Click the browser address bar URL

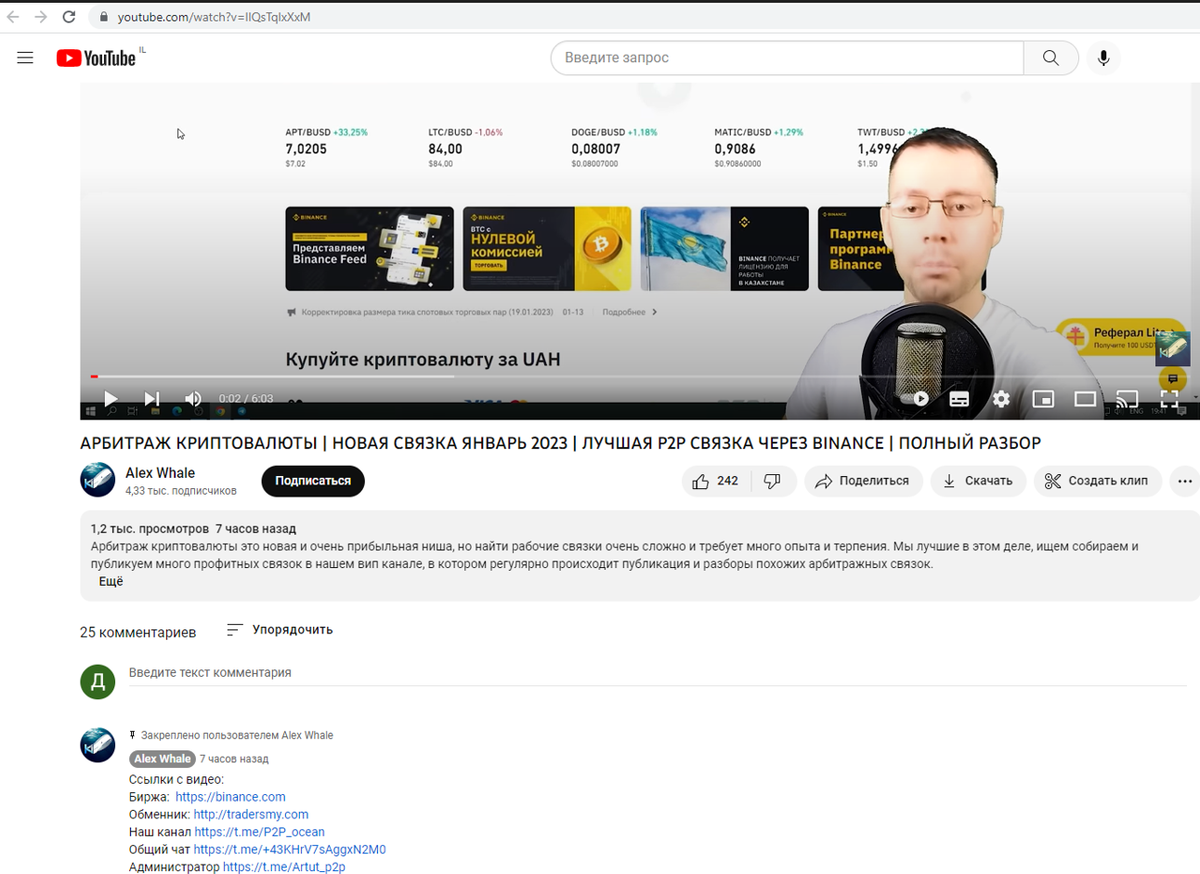click(214, 17)
